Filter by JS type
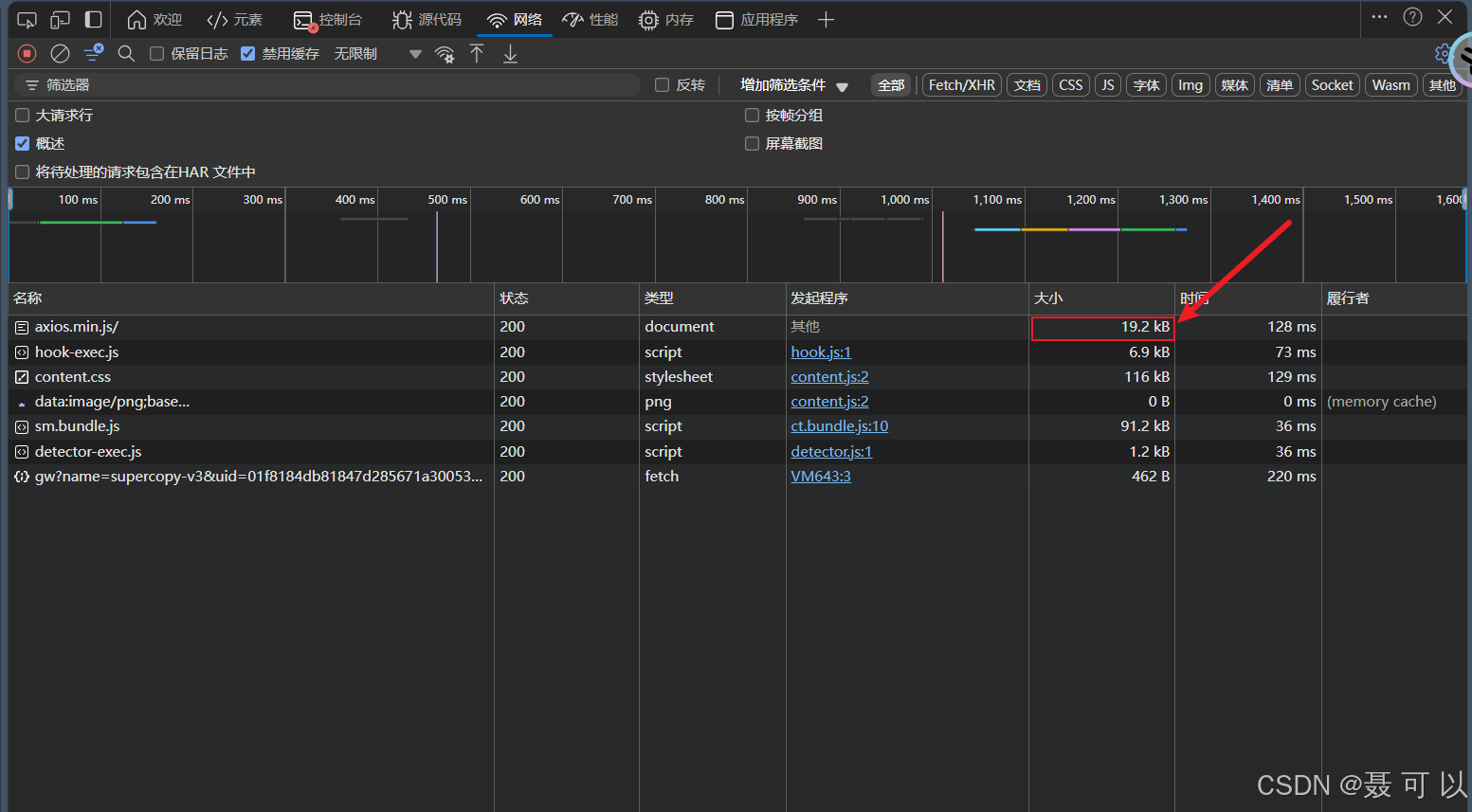Viewport: 1472px width, 812px height. click(x=1107, y=85)
